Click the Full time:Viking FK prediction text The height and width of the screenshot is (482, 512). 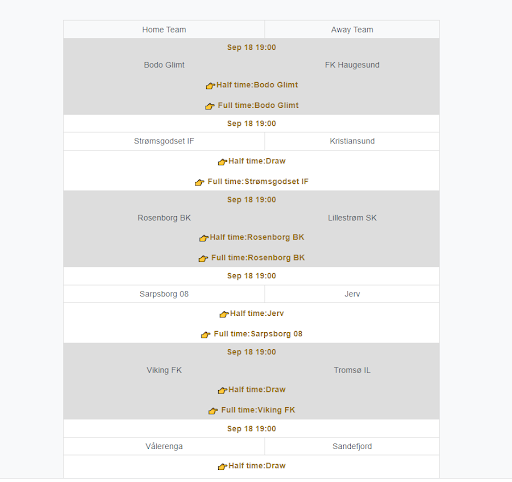[x=258, y=410]
